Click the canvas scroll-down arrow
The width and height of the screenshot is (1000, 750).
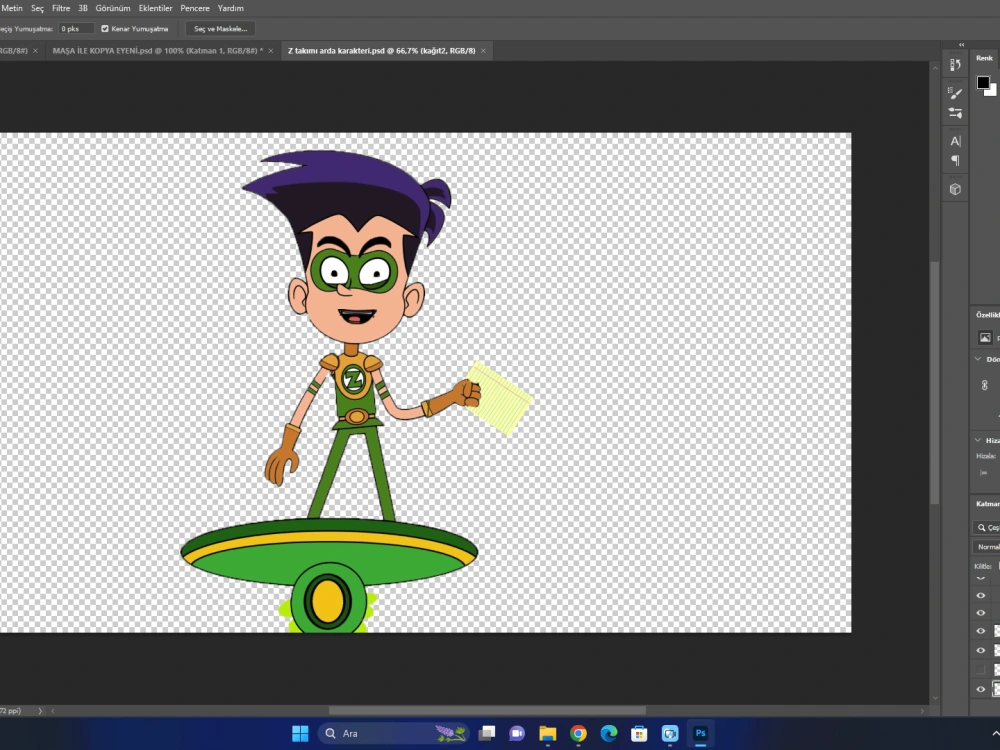[x=935, y=698]
